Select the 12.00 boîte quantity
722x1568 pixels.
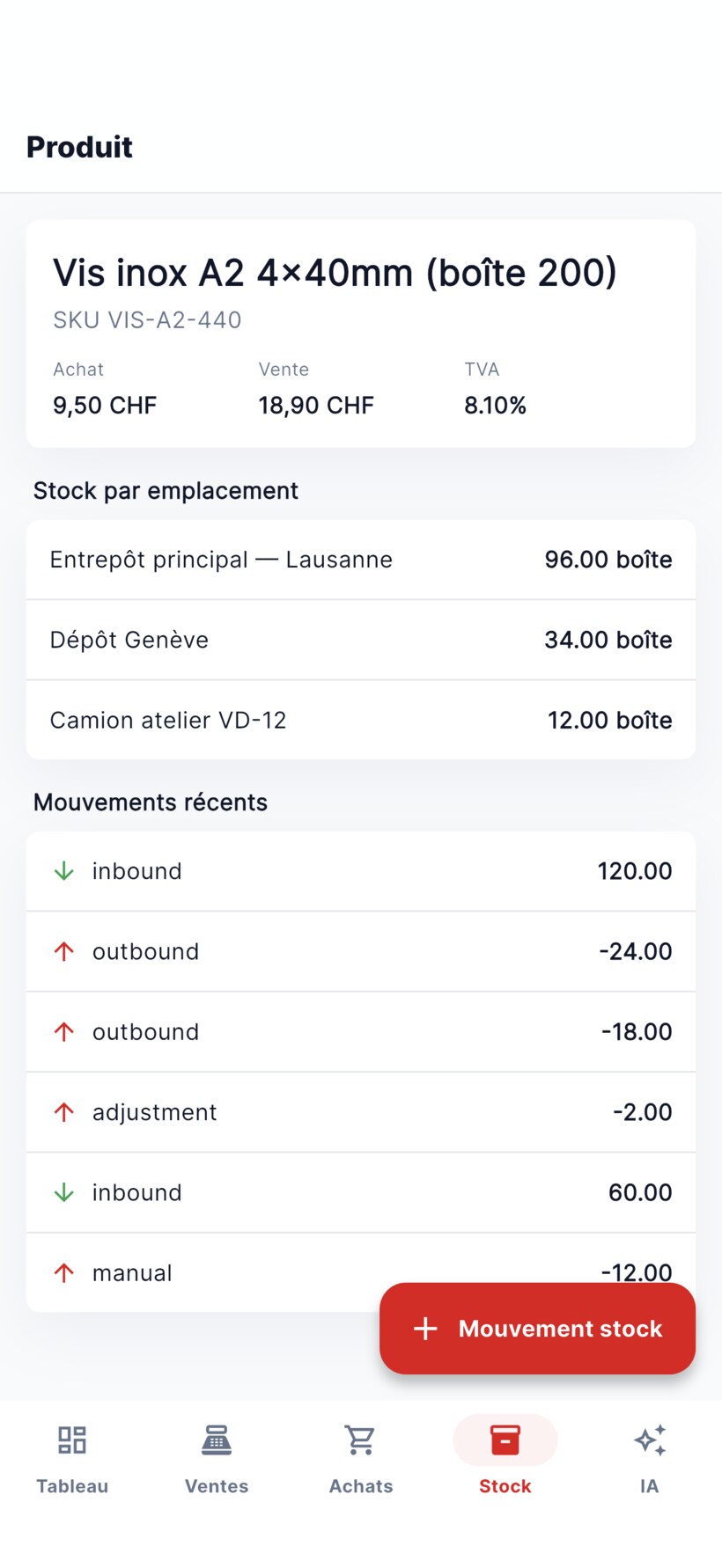click(x=610, y=720)
